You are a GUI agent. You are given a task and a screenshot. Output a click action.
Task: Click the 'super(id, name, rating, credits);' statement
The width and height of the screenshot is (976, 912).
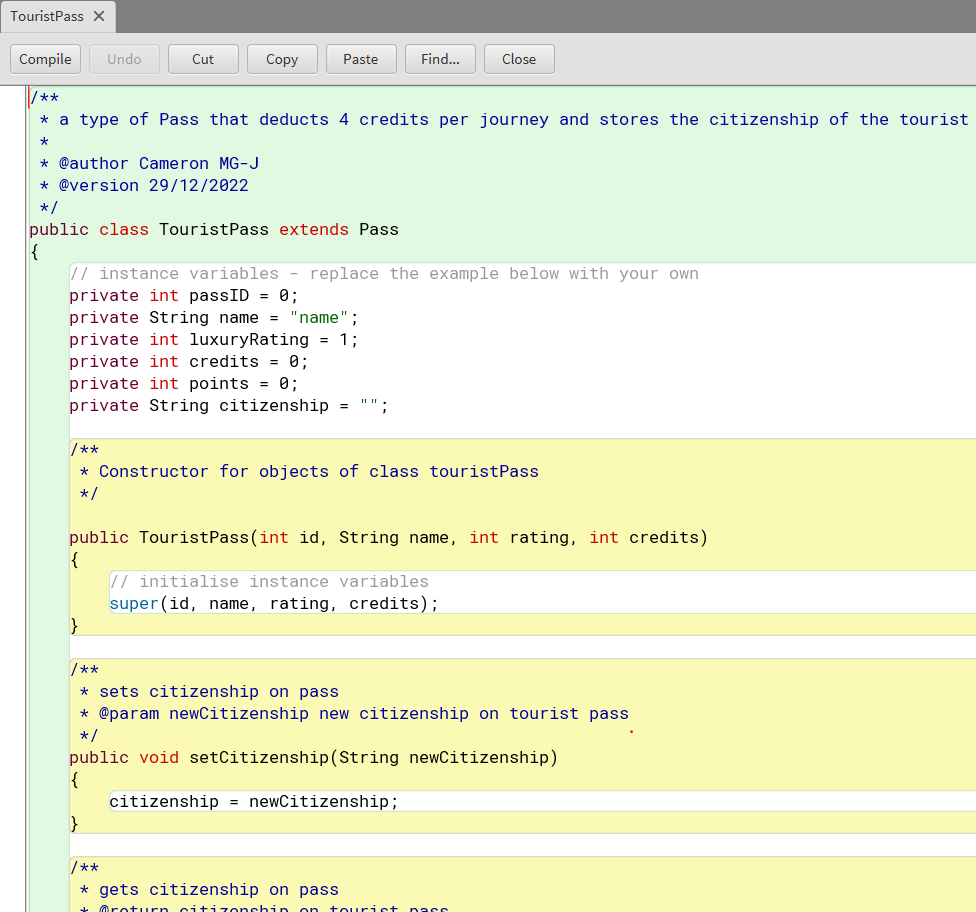[274, 604]
